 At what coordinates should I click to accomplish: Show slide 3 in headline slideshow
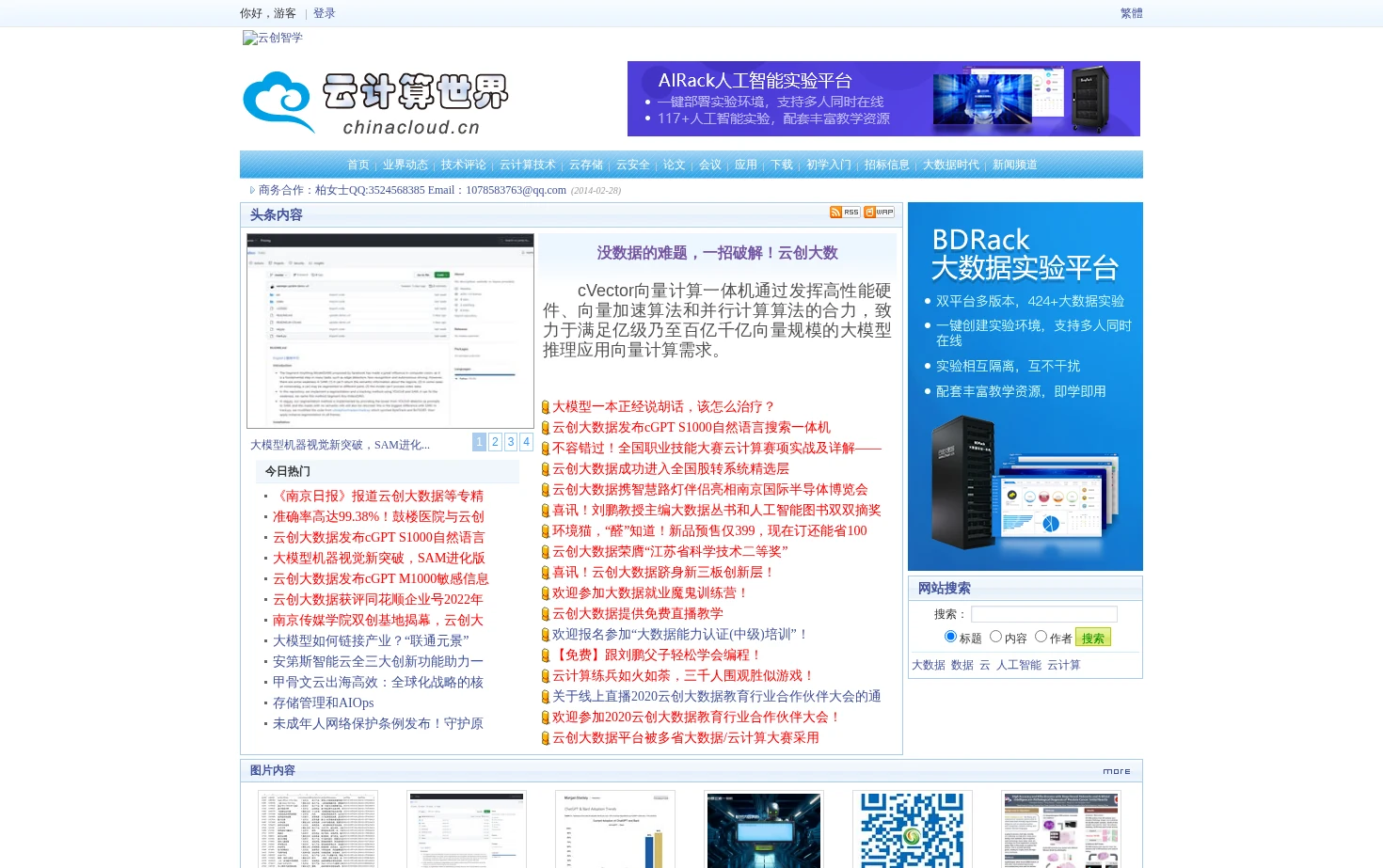(511, 442)
